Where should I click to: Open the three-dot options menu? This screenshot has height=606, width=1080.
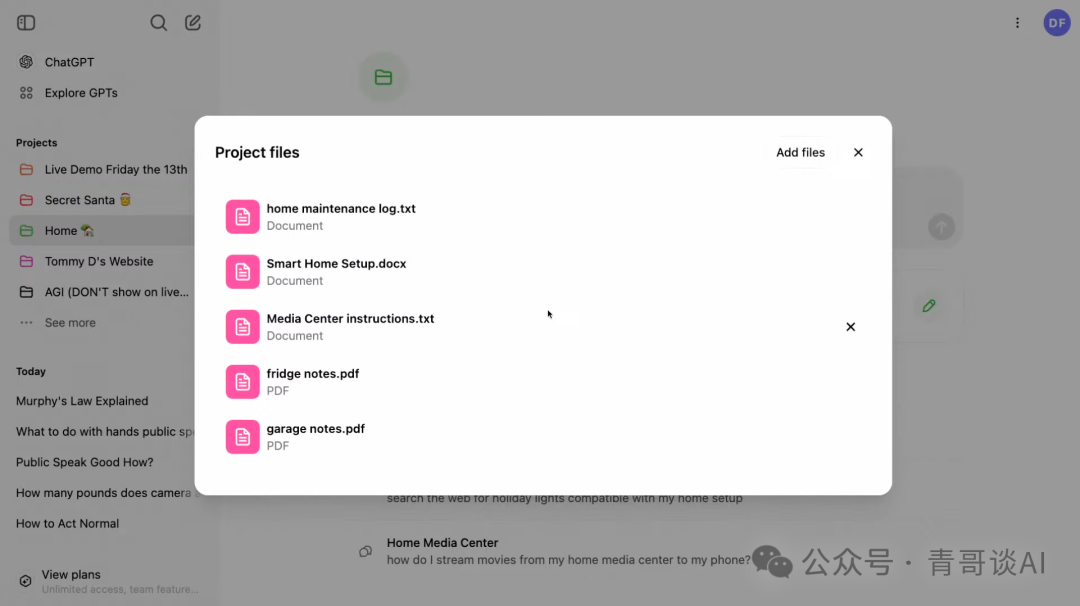(1017, 23)
